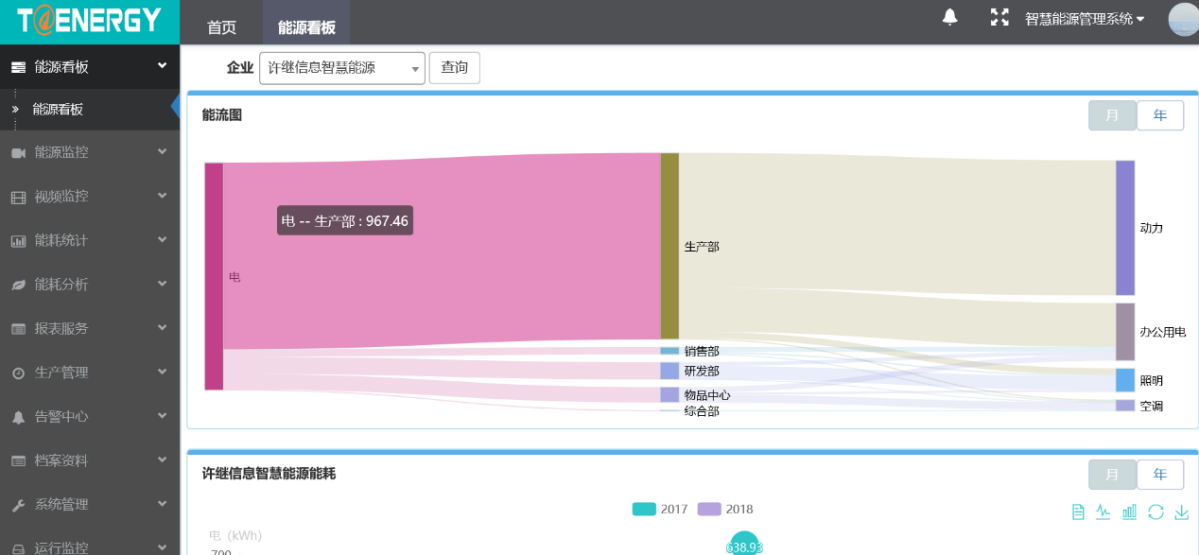The width and height of the screenshot is (1199, 555).
Task: Click the user avatar in top right
Action: (x=1182, y=19)
